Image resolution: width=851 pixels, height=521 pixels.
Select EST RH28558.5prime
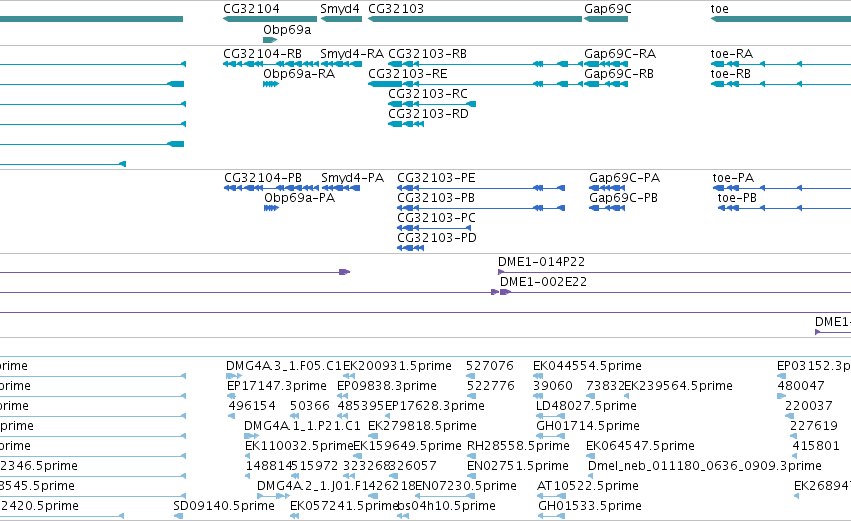pos(518,447)
